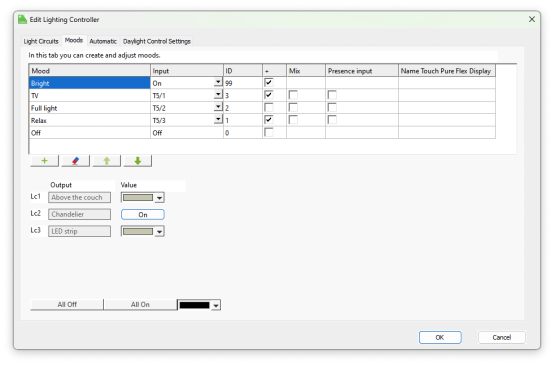The image size is (554, 366).
Task: Expand the Lc1 value color dropdown arrow
Action: tap(159, 197)
